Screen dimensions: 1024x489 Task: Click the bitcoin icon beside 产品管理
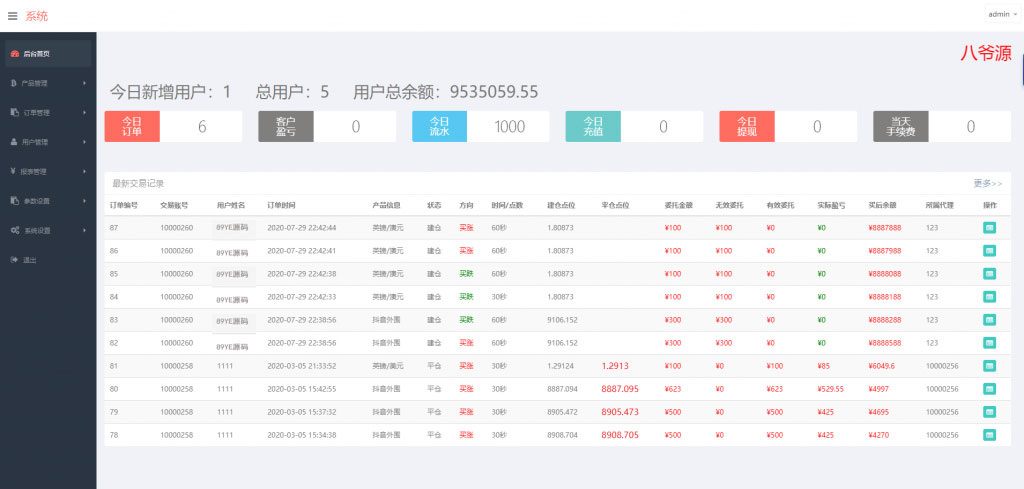click(14, 84)
